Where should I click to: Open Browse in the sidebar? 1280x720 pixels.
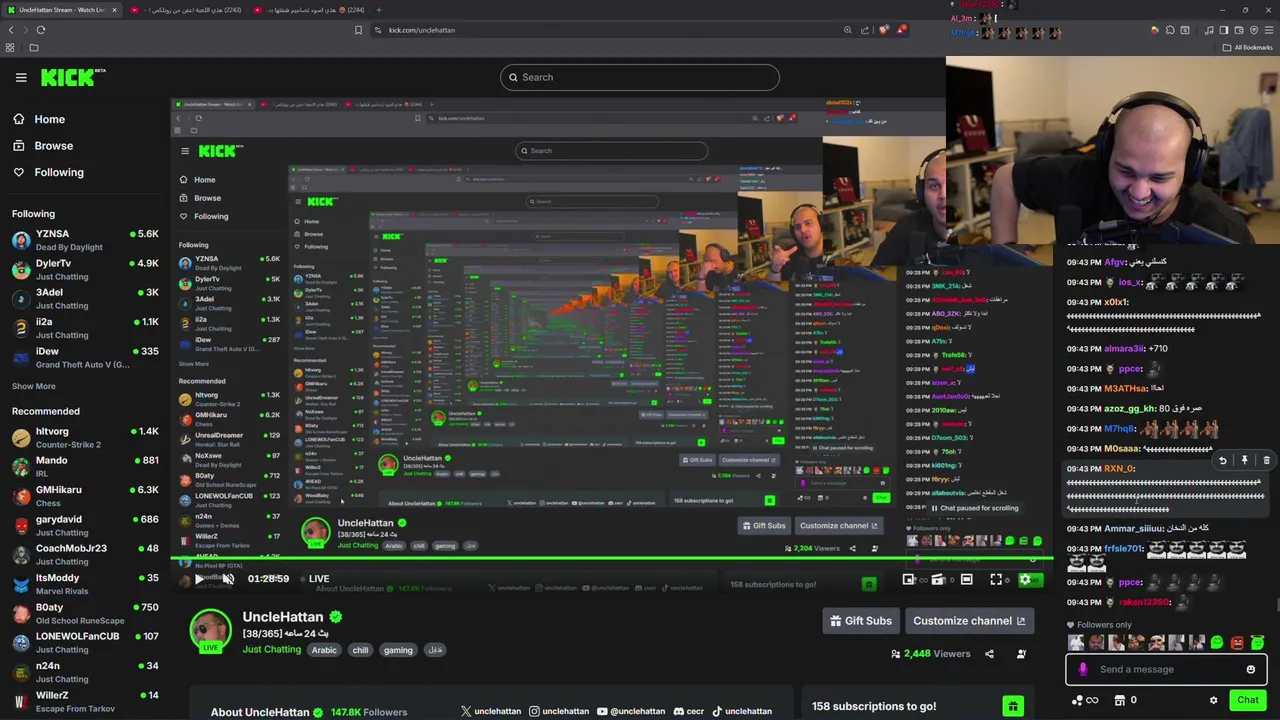(x=44, y=146)
